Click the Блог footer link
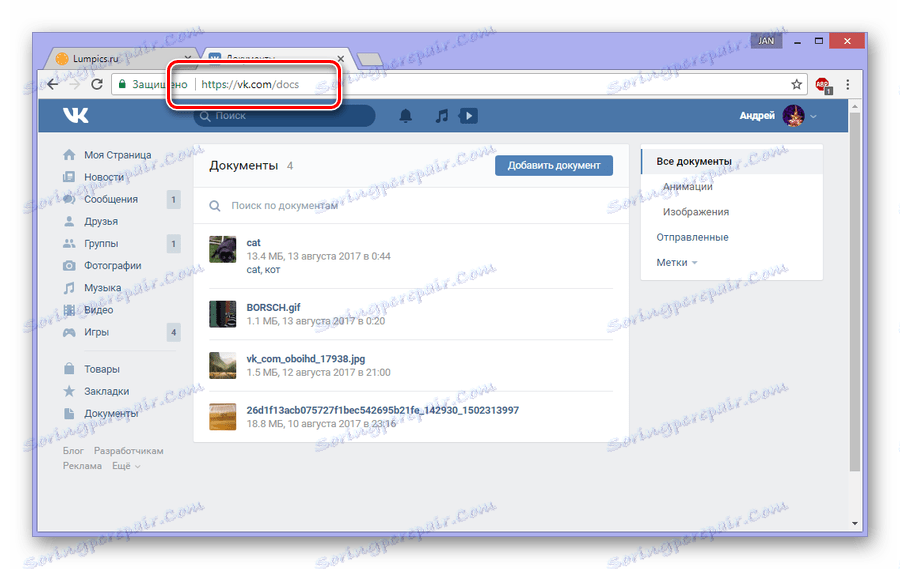Viewport: 900px width, 569px height. click(x=73, y=451)
